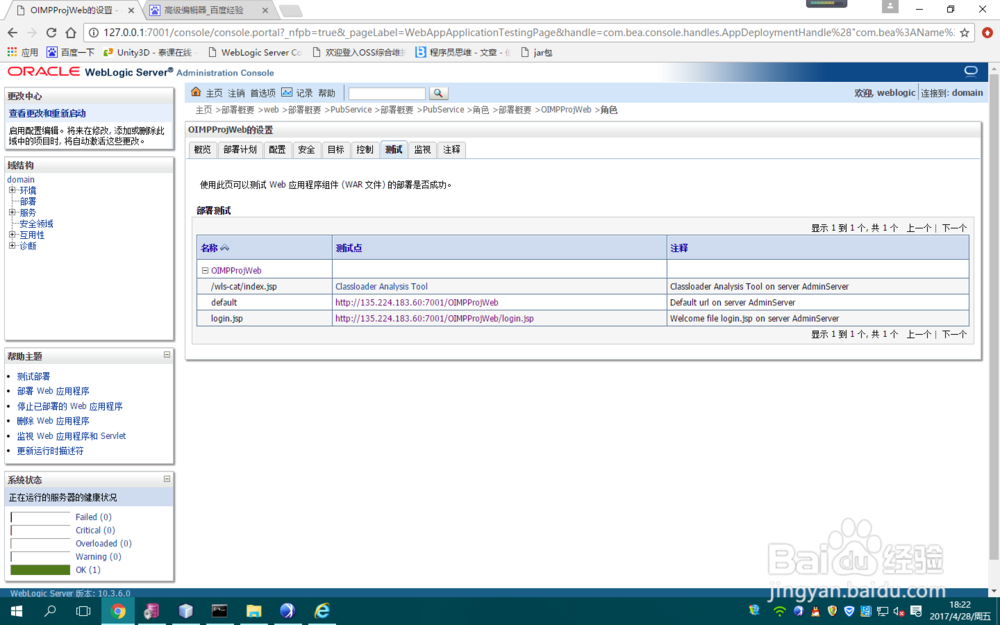Click the home icon in console toolbar
Viewport: 1000px width, 625px height.
pyautogui.click(x=196, y=92)
